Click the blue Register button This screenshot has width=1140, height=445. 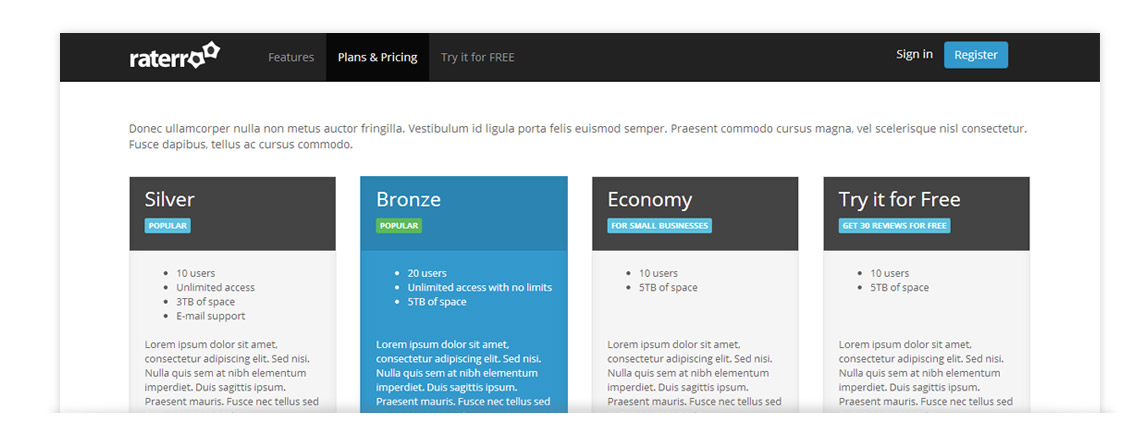976,55
